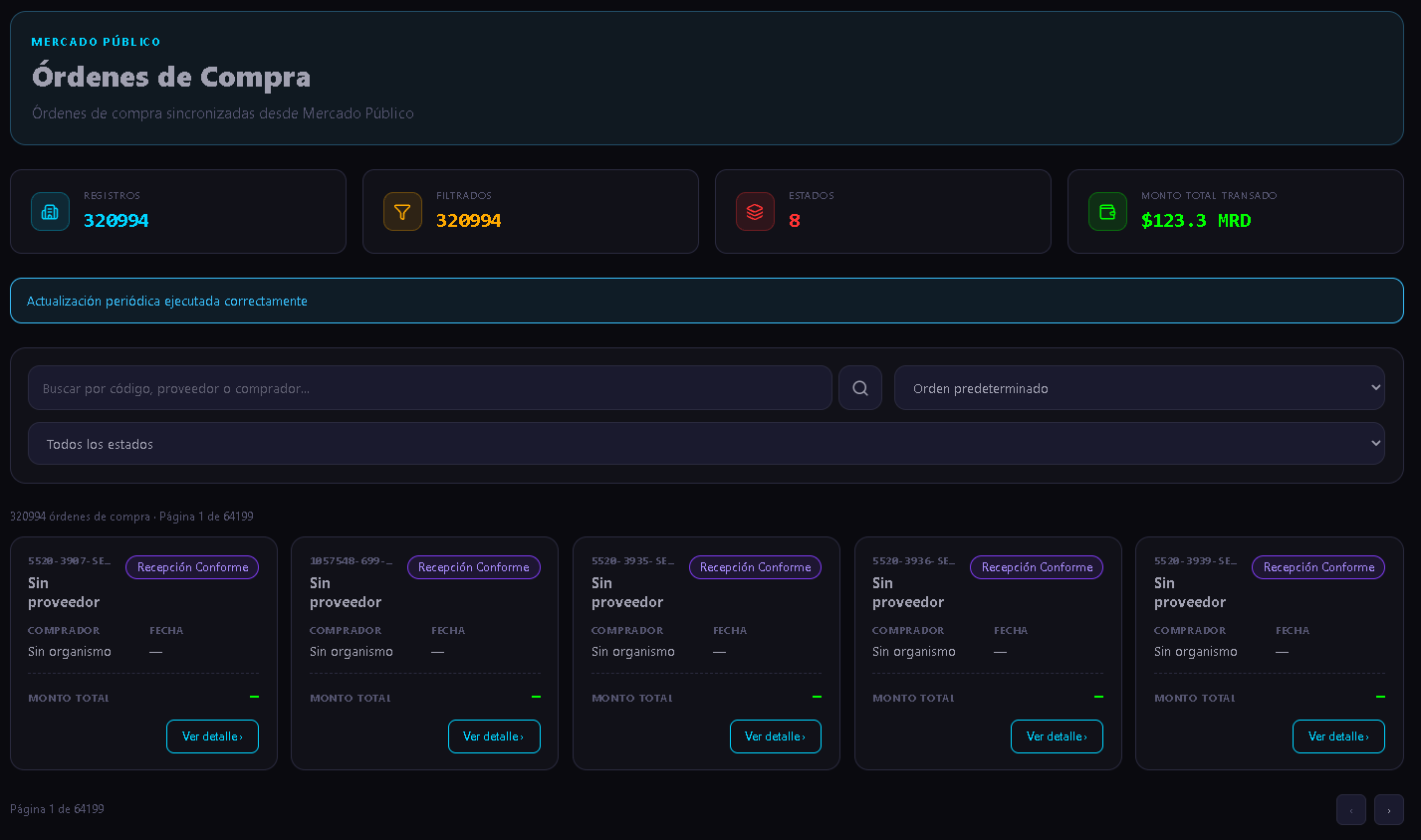This screenshot has width=1421, height=840.
Task: Click the $123.3 MRD total amount
Action: pos(1196,221)
